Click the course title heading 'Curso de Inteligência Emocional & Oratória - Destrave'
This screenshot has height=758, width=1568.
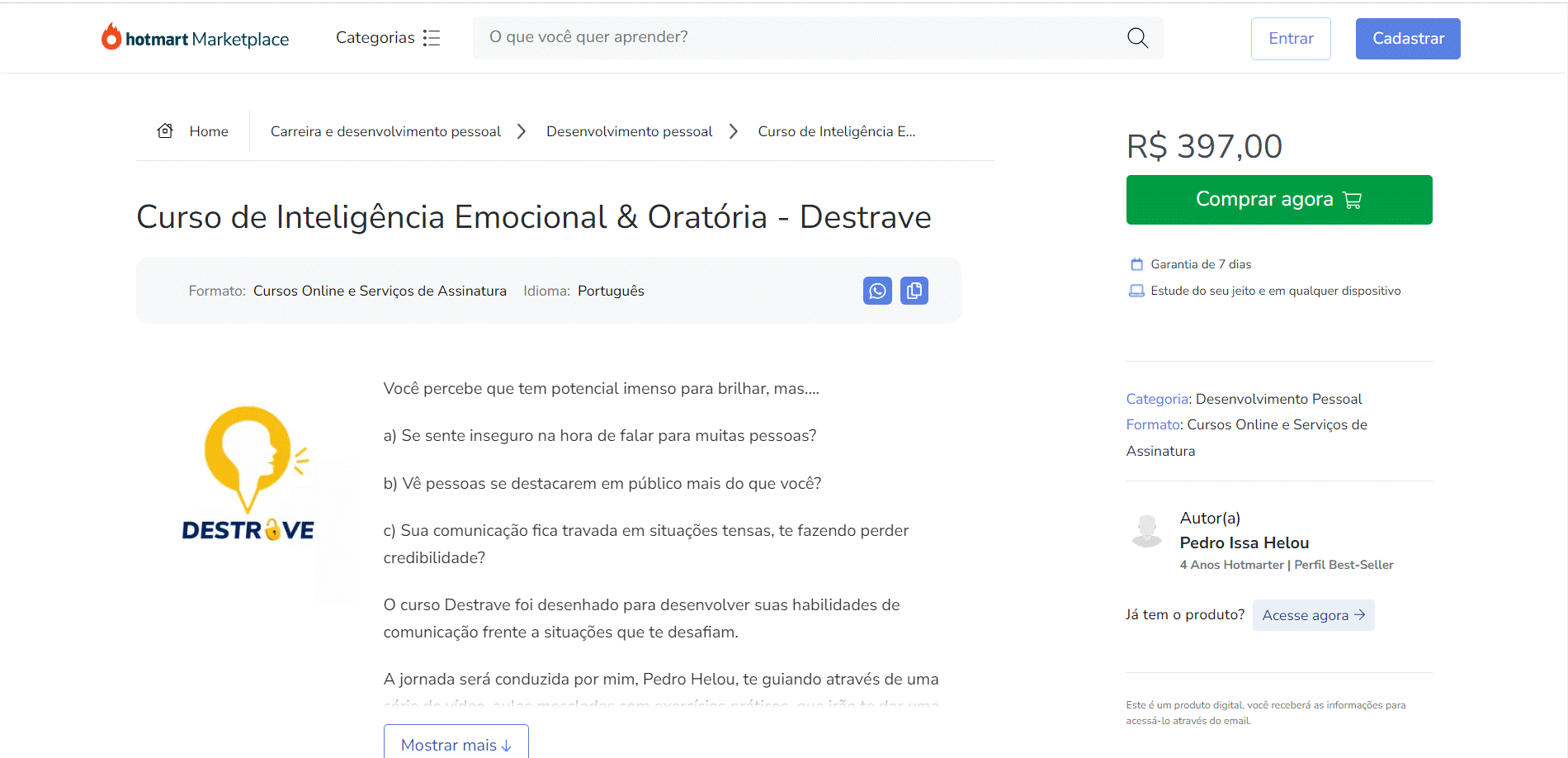pyautogui.click(x=534, y=217)
